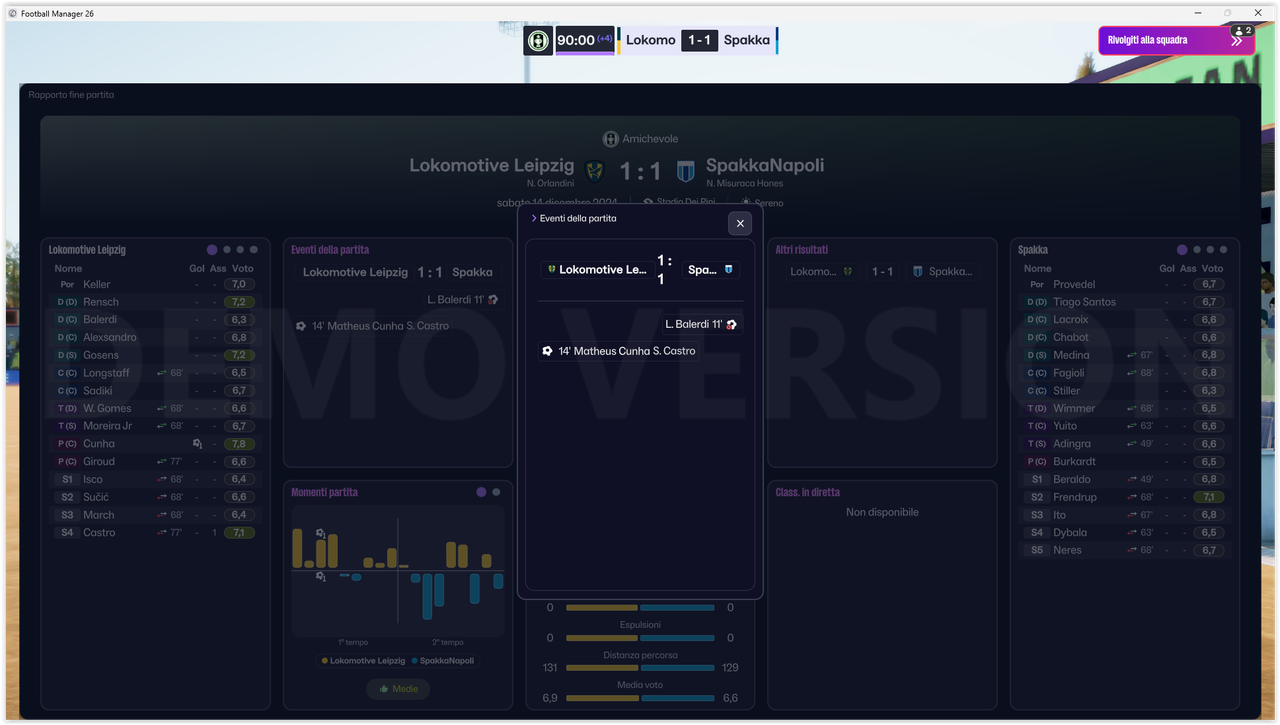Click the SpakkaNapoli badge in the popup
Viewport: 1280px width, 725px height.
point(729,270)
